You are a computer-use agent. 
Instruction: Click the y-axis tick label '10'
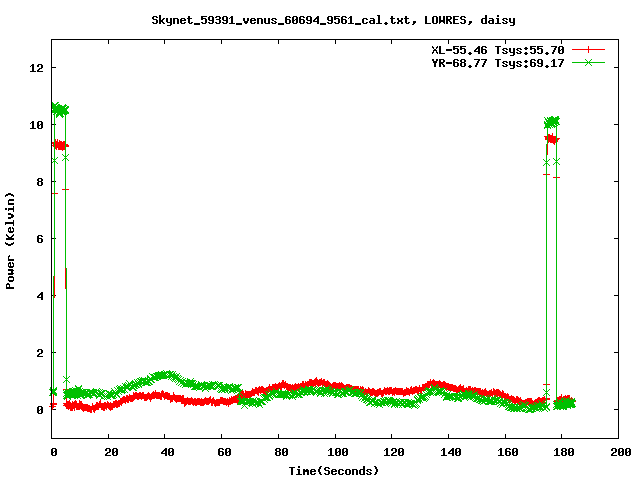tap(36, 125)
